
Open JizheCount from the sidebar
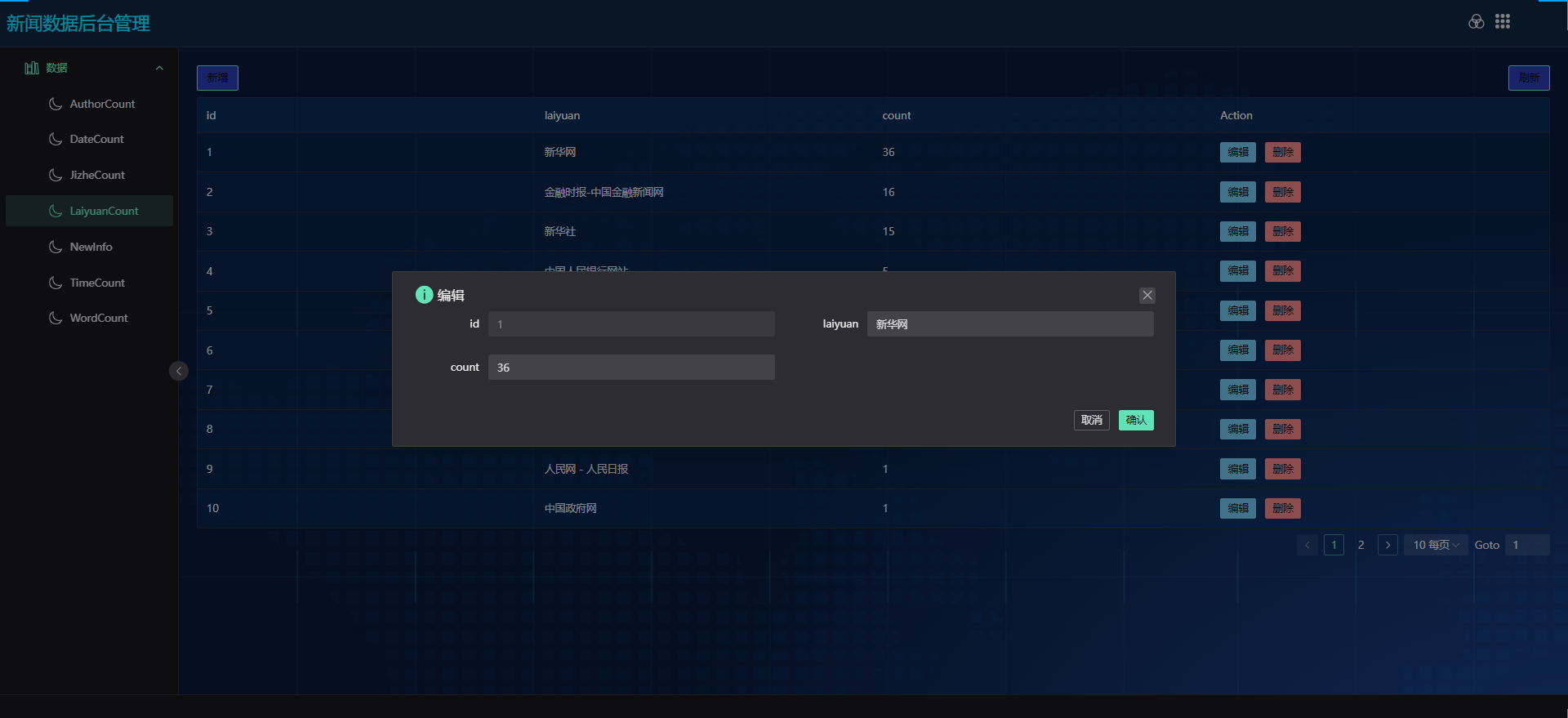97,175
